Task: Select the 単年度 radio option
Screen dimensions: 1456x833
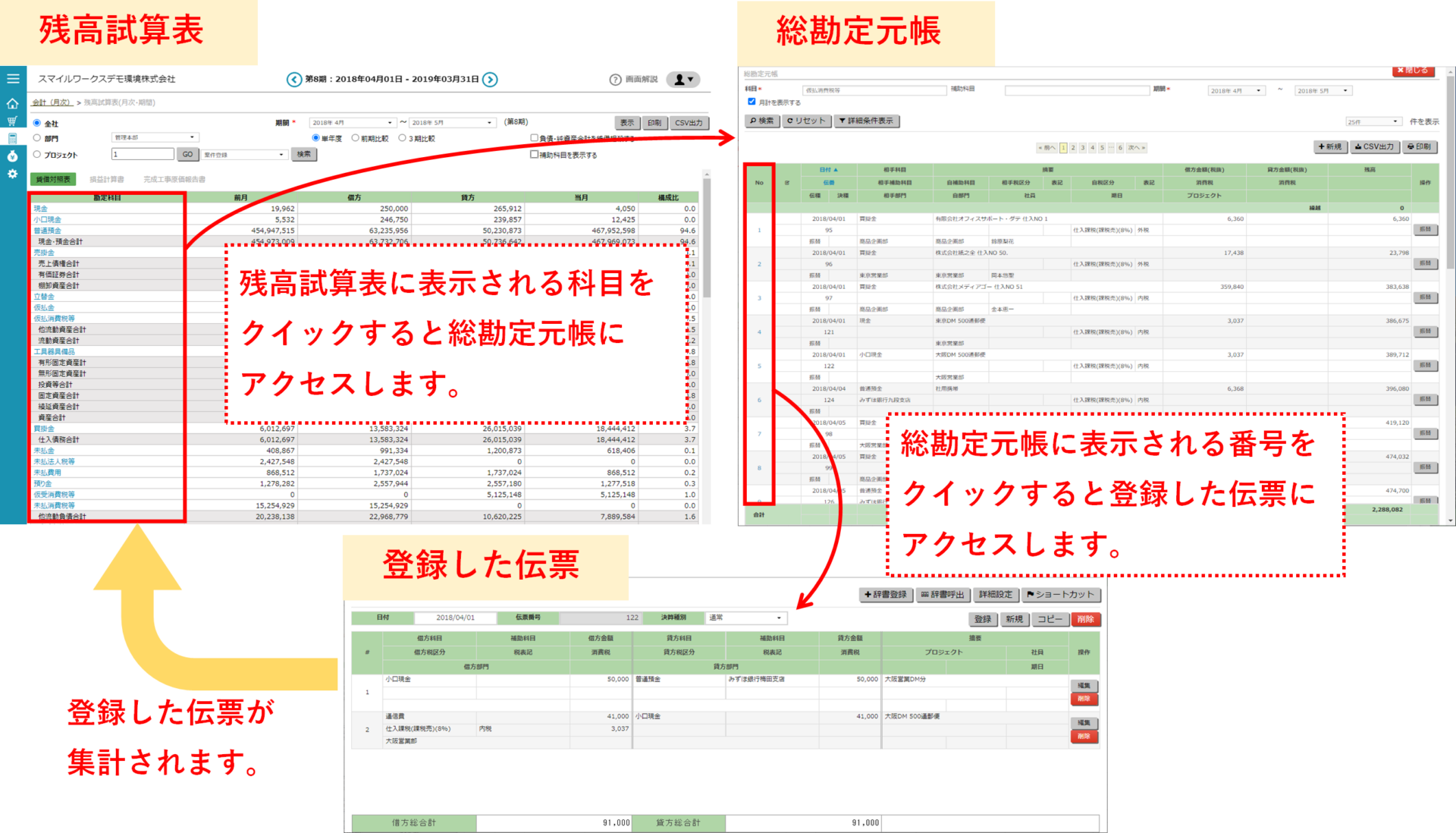Action: point(315,138)
